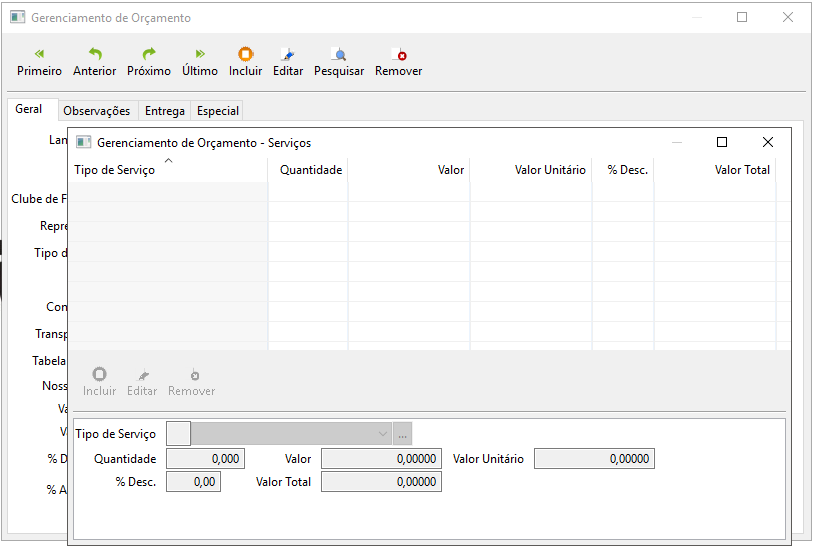Focus the % Desc. input field
Viewport: 814px width, 551px height.
click(x=194, y=482)
